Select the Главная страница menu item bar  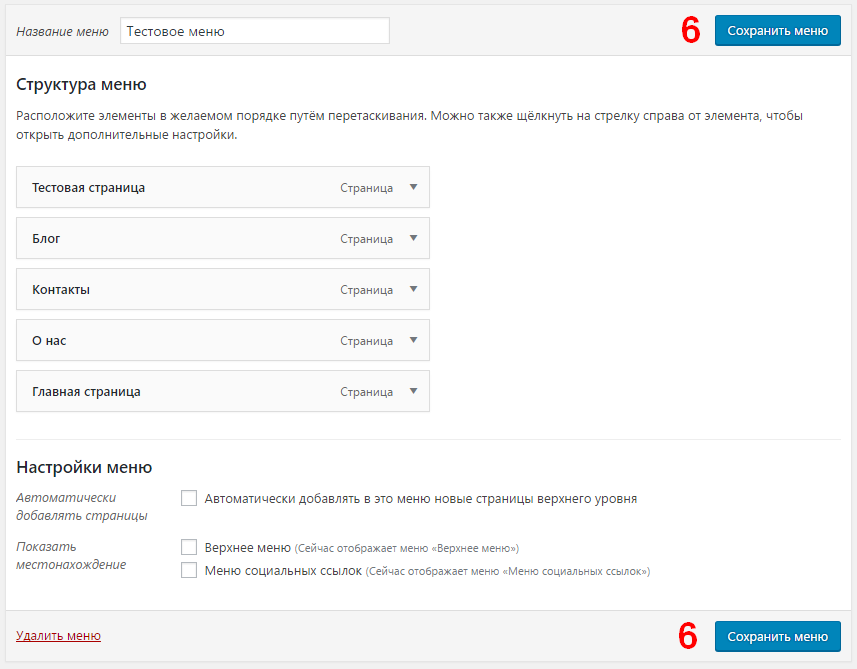(223, 391)
